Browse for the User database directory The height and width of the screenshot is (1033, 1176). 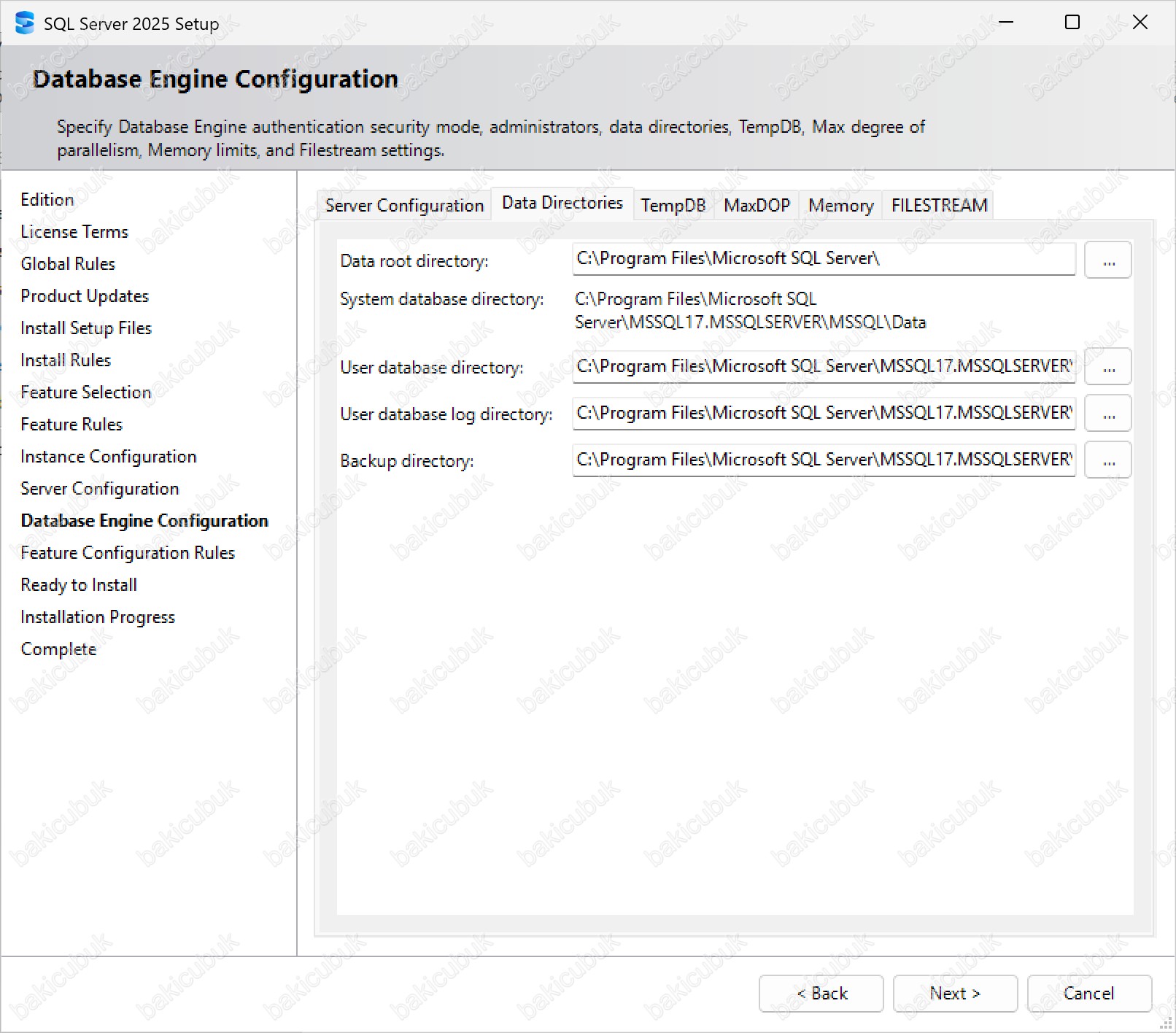(1107, 367)
